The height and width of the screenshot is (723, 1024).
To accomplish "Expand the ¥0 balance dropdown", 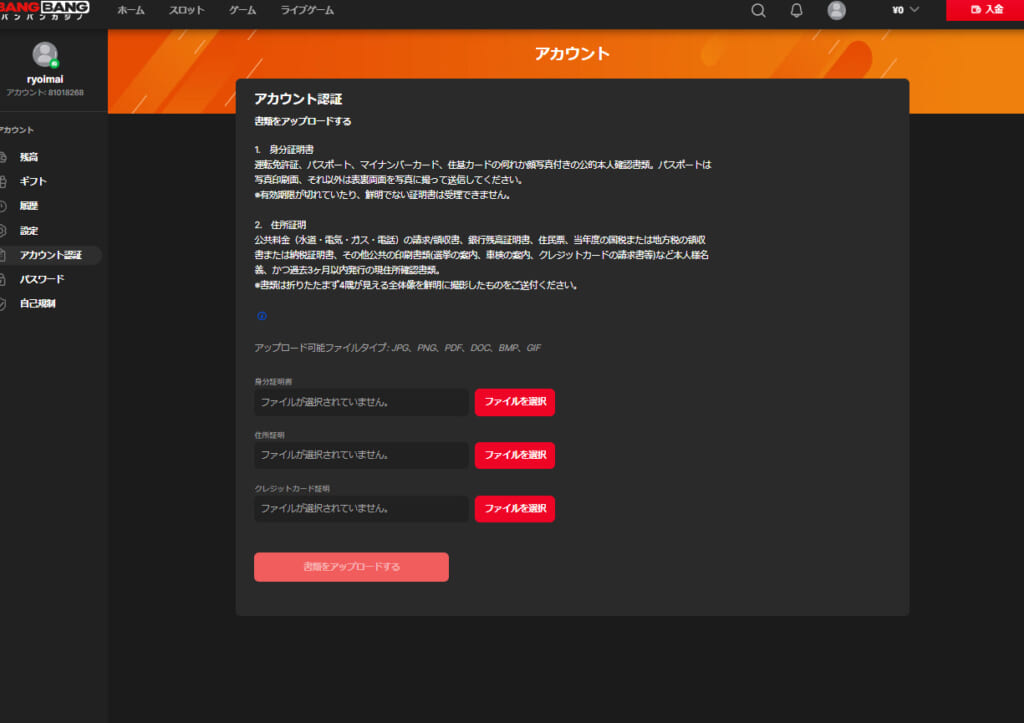I will pos(905,10).
